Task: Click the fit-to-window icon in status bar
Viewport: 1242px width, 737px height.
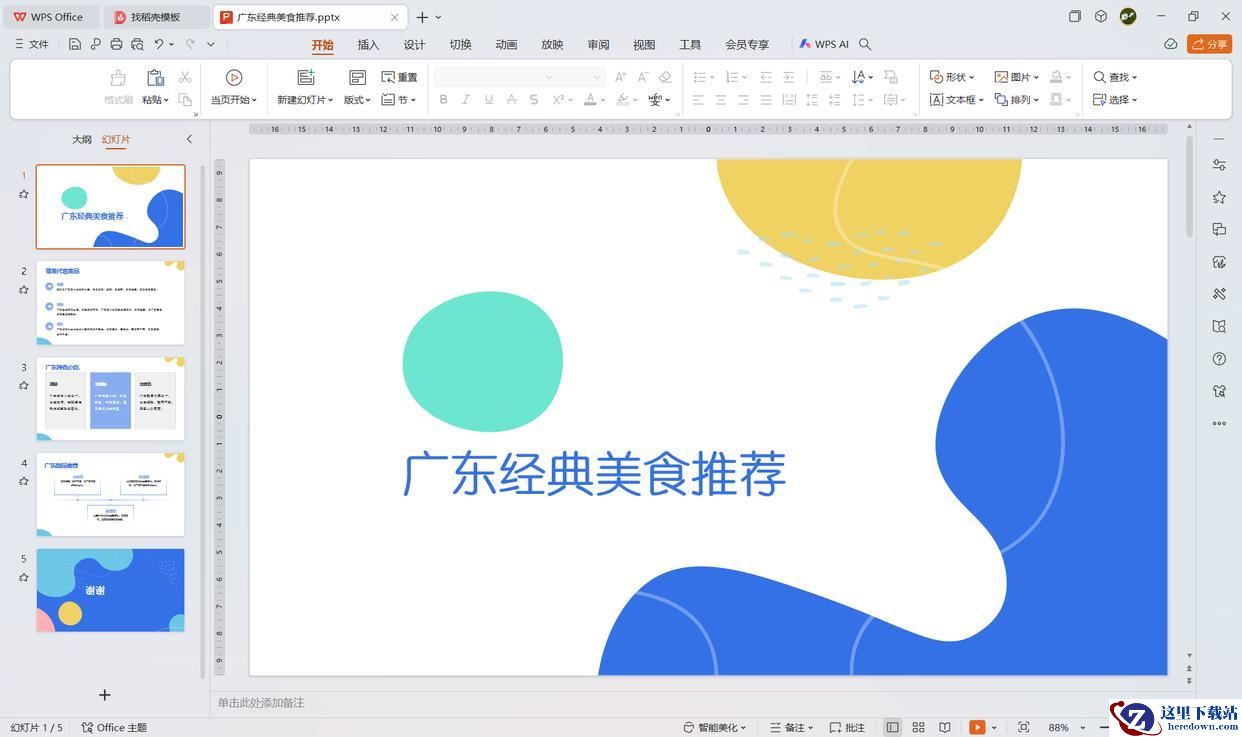Action: coord(1023,727)
